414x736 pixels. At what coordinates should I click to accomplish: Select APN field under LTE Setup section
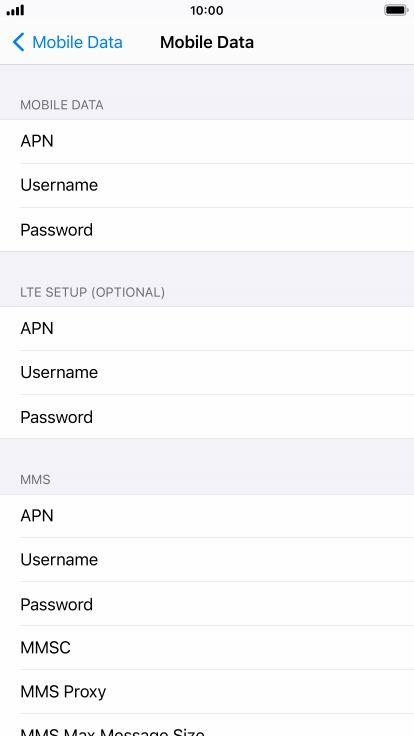click(x=207, y=329)
